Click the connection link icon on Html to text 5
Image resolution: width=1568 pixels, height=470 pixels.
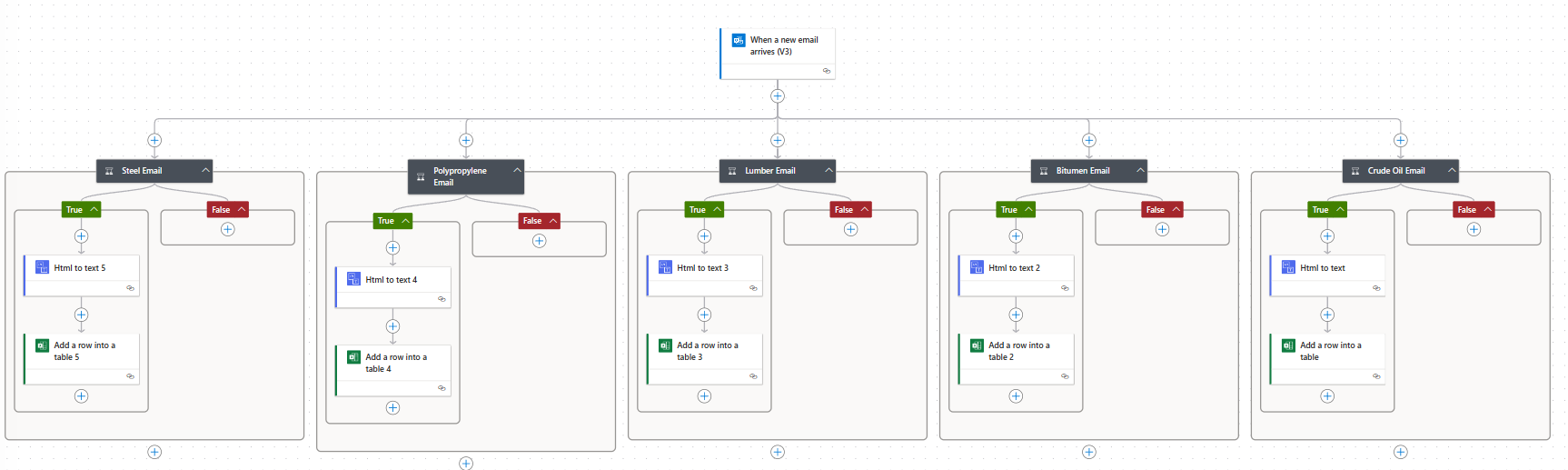130,287
